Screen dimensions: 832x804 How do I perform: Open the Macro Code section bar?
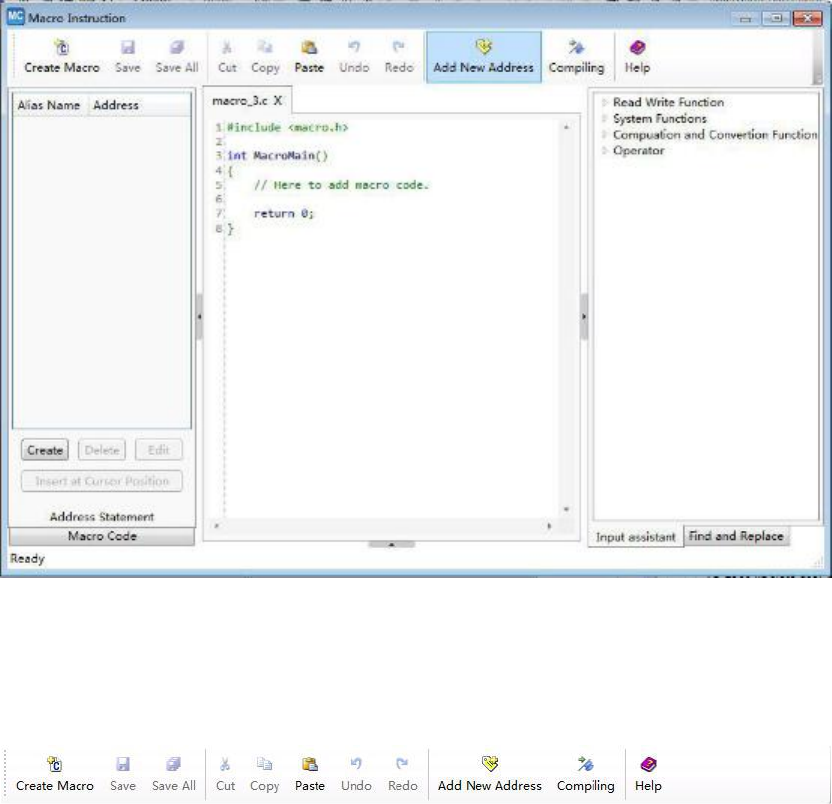tap(102, 536)
